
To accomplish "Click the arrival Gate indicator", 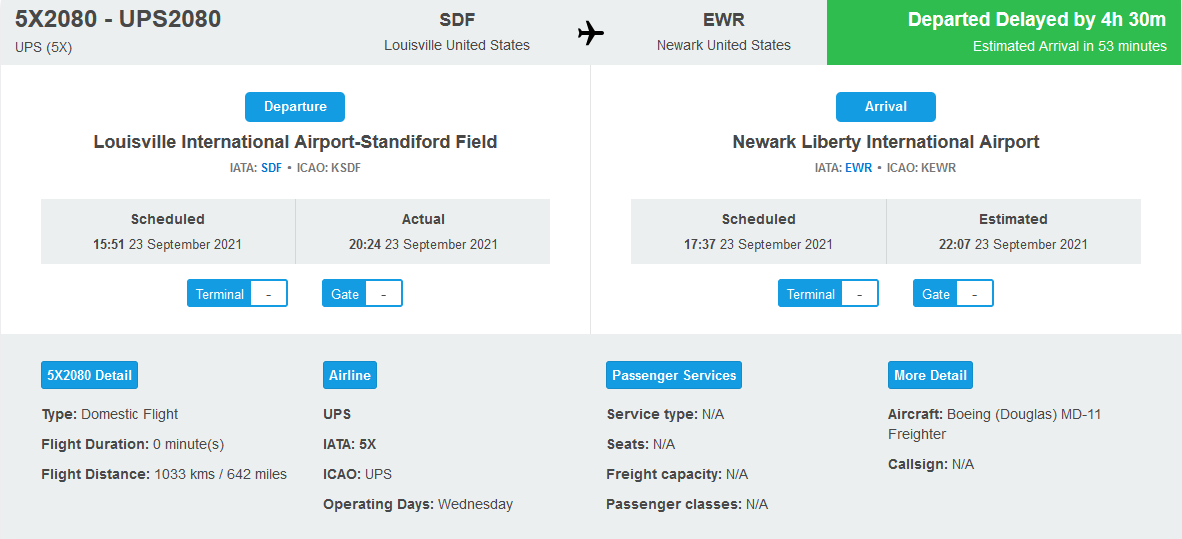I will (x=954, y=294).
